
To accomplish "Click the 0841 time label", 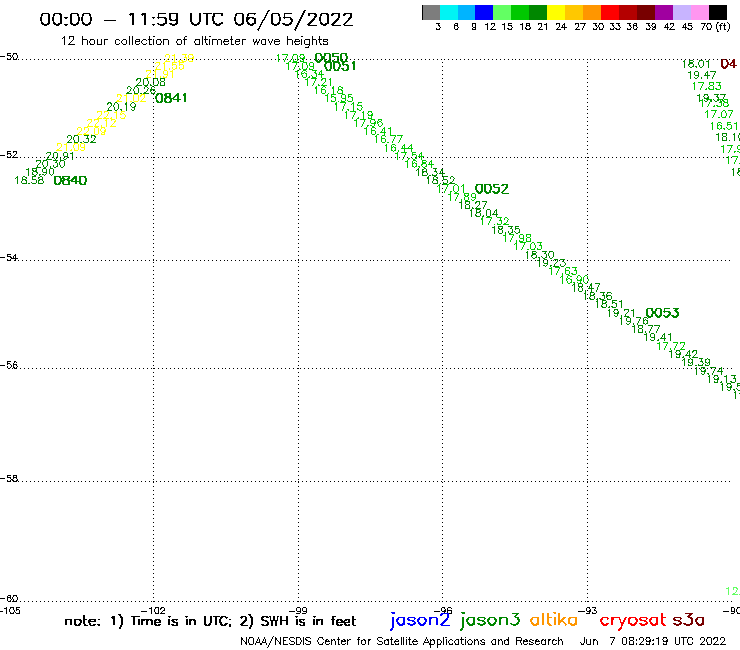I will pyautogui.click(x=171, y=98).
